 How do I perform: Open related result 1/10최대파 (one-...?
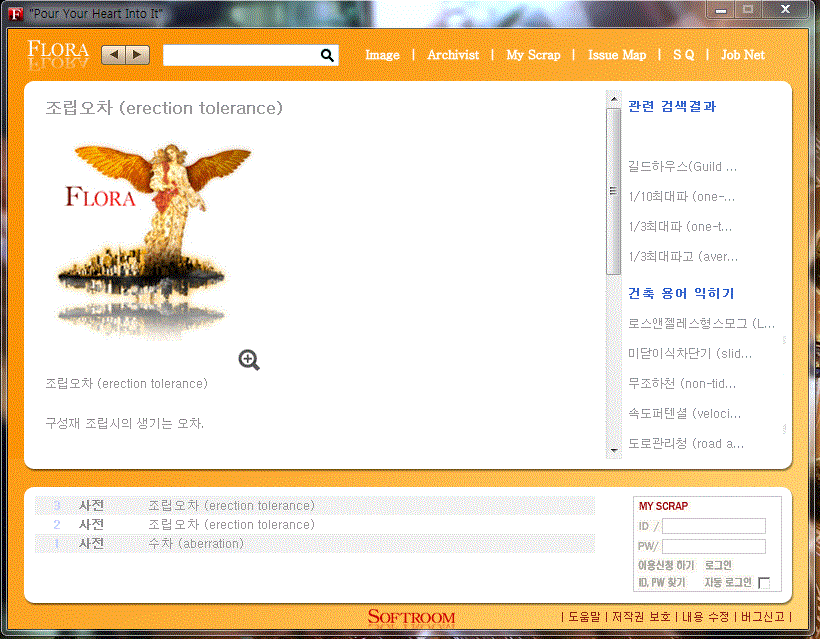681,197
